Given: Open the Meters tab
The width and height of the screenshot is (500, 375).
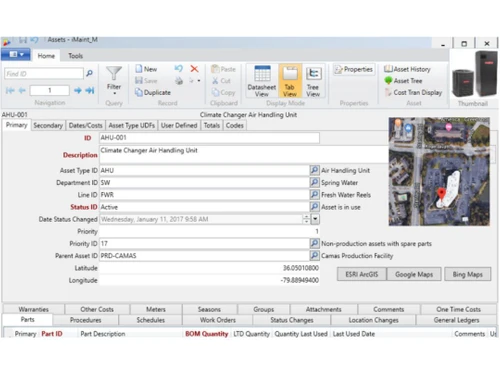Looking at the screenshot, I should click(x=156, y=309).
